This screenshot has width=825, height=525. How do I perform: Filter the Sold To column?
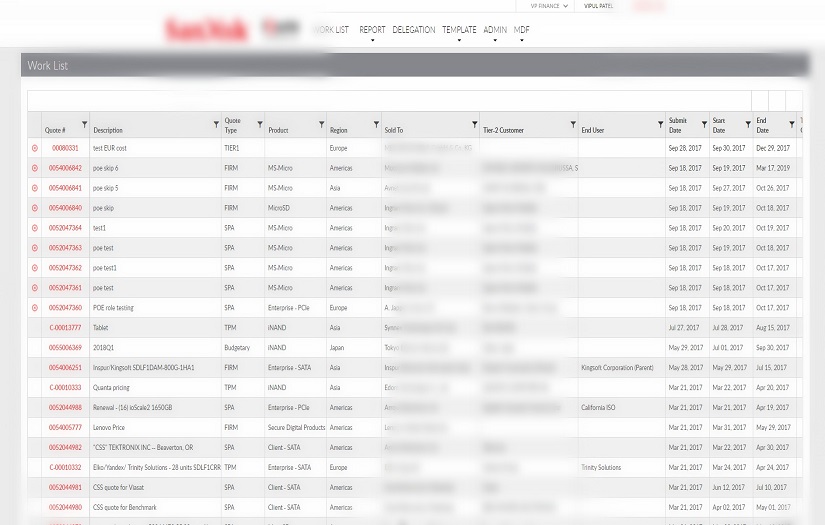point(474,125)
